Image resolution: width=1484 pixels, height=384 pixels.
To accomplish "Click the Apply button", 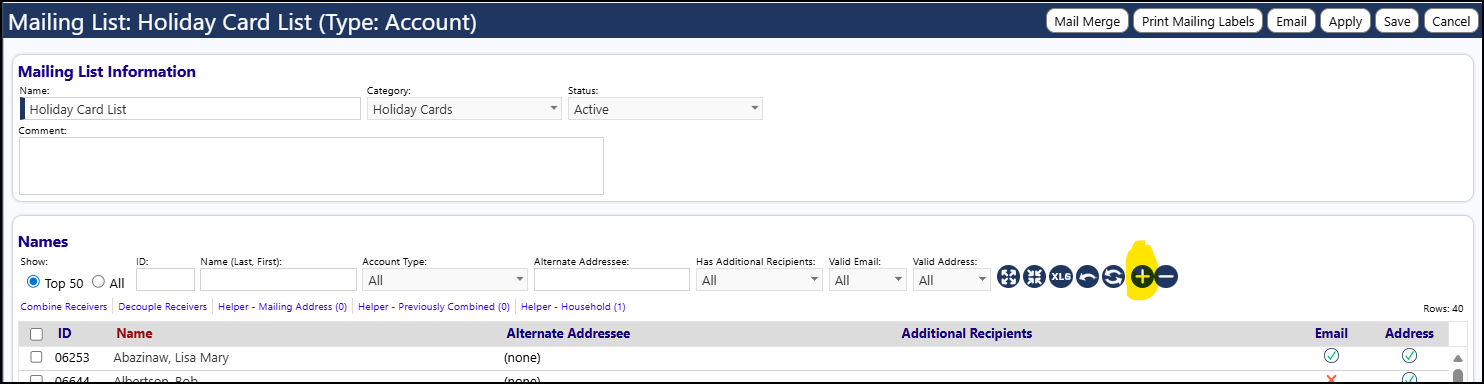I will pos(1346,21).
